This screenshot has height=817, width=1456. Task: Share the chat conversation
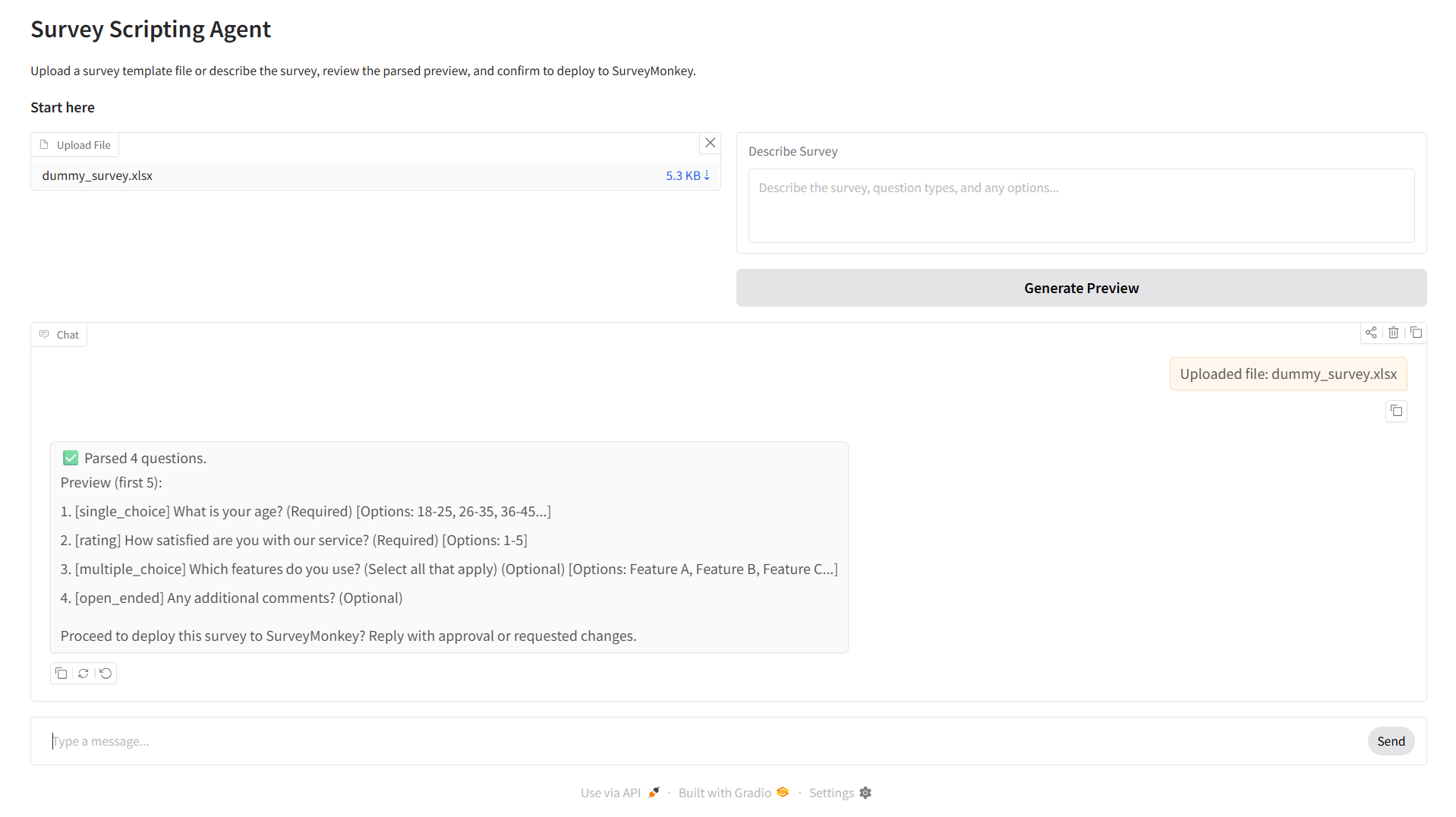tap(1370, 333)
